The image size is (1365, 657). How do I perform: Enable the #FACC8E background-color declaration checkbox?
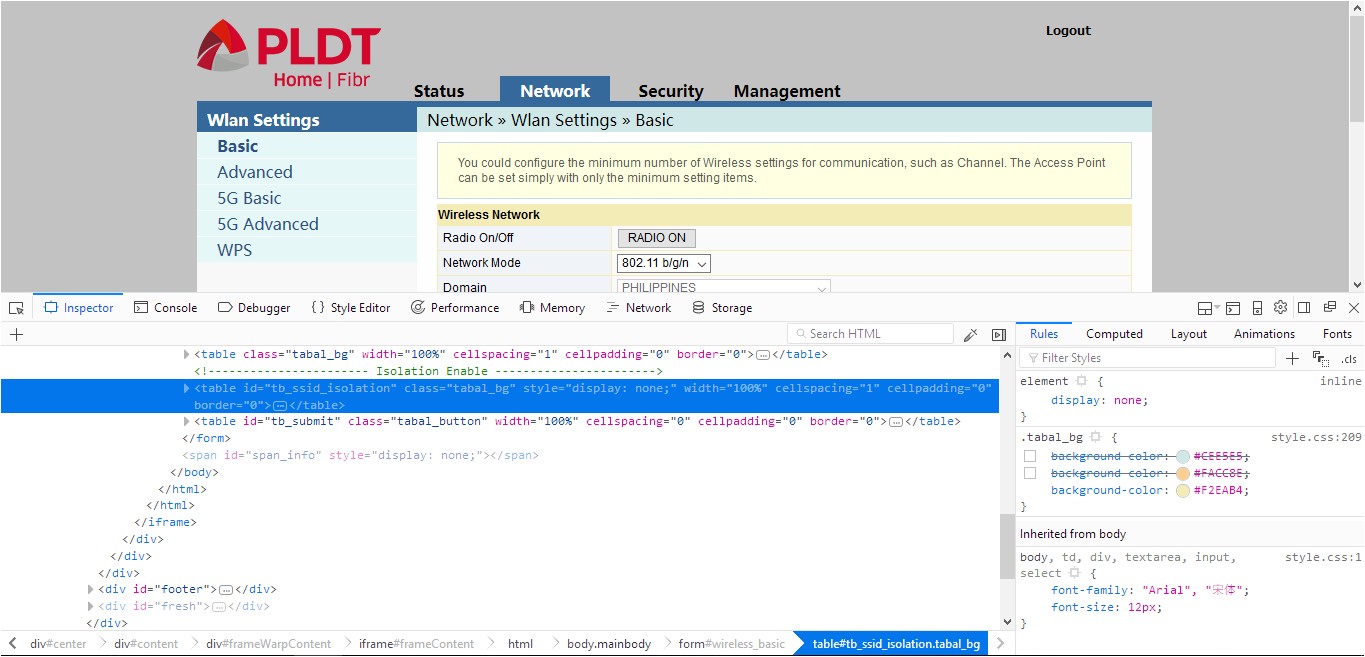(1030, 473)
